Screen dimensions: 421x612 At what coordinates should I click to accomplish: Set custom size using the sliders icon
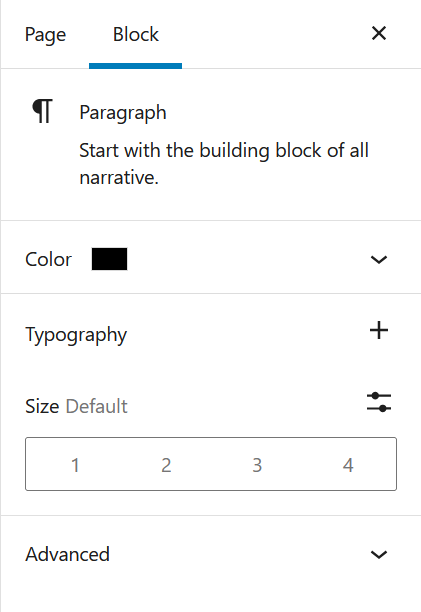click(x=379, y=402)
